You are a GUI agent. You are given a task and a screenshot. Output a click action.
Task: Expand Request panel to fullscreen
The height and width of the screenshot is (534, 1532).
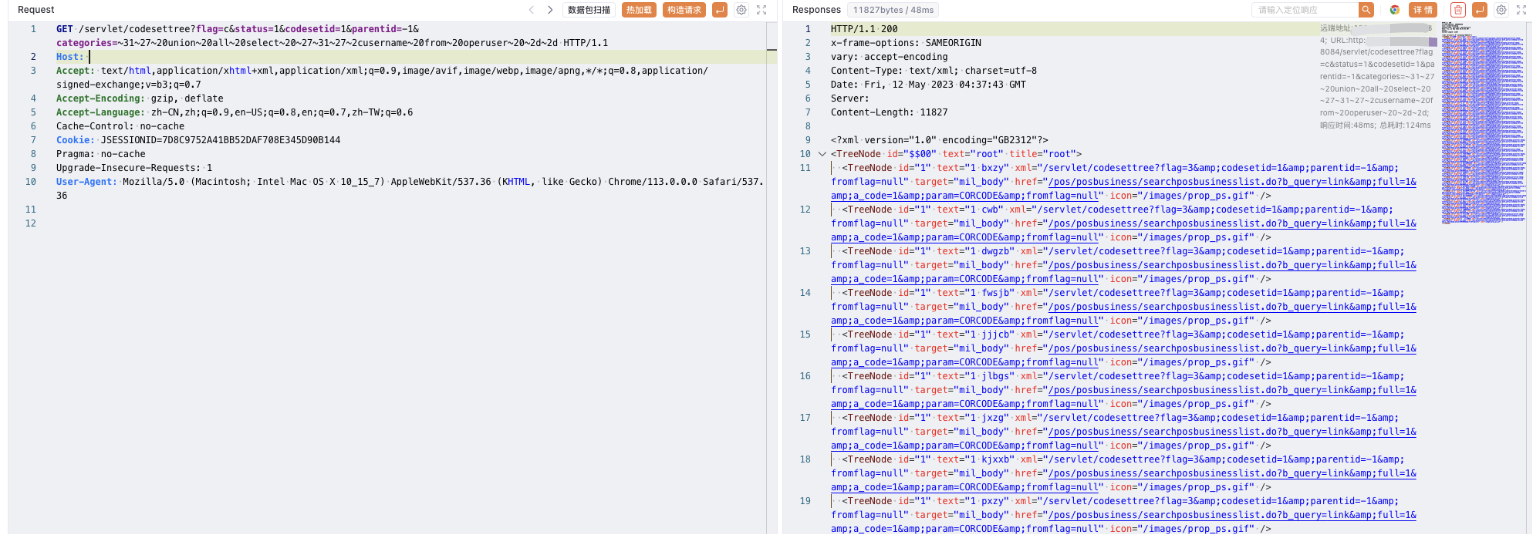coord(762,10)
